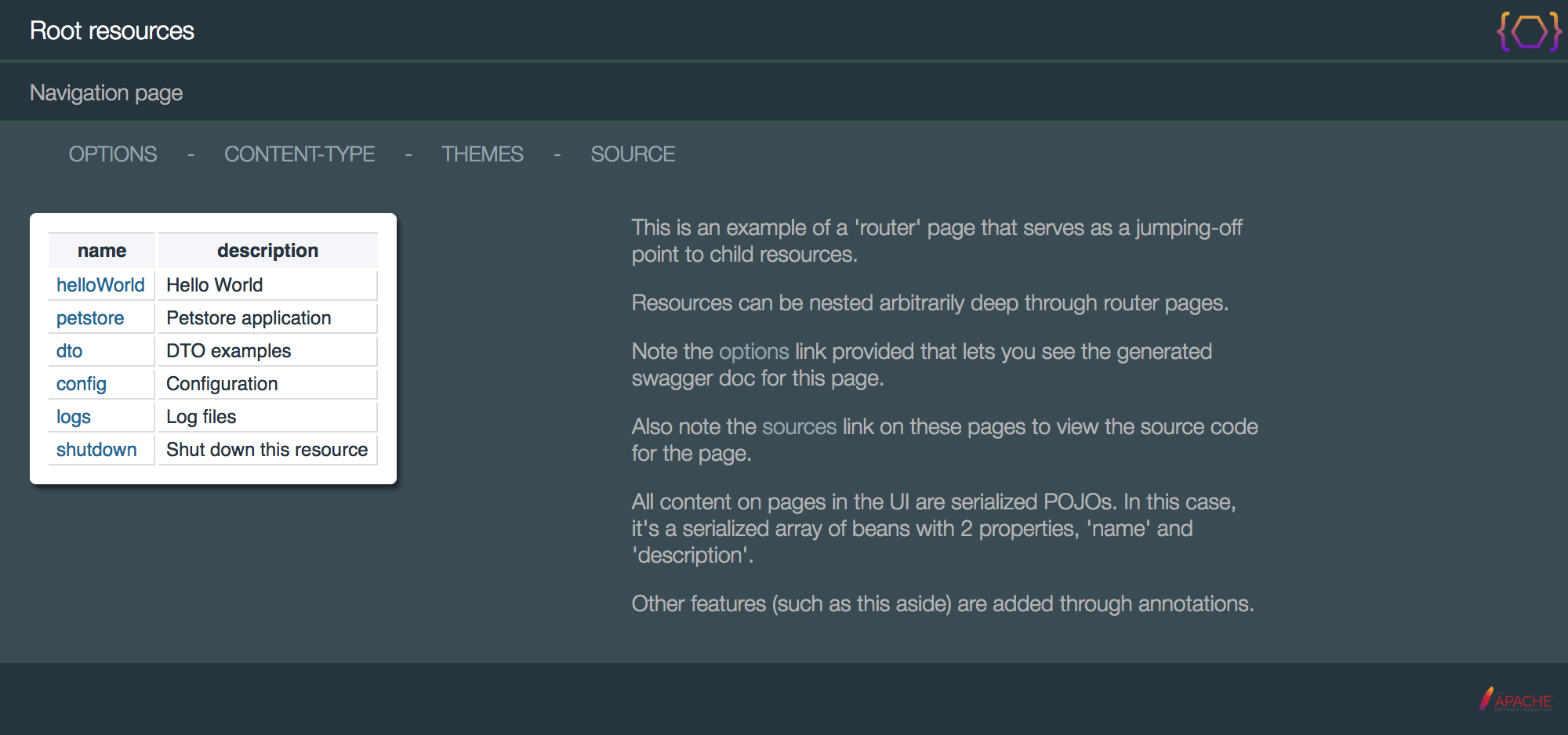Expand the THEMES menu
This screenshot has width=1568, height=735.
[482, 154]
